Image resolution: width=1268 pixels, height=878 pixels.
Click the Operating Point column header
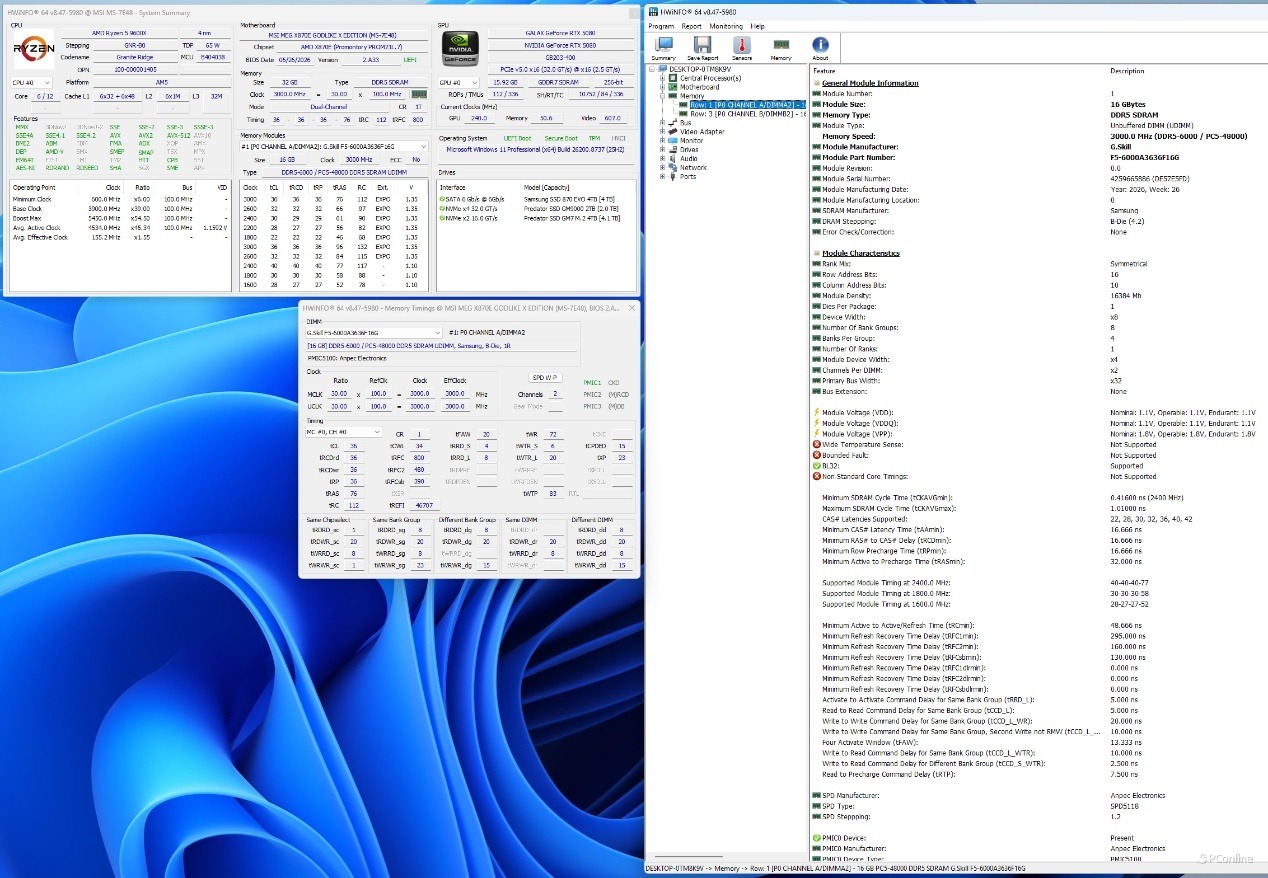coord(35,187)
